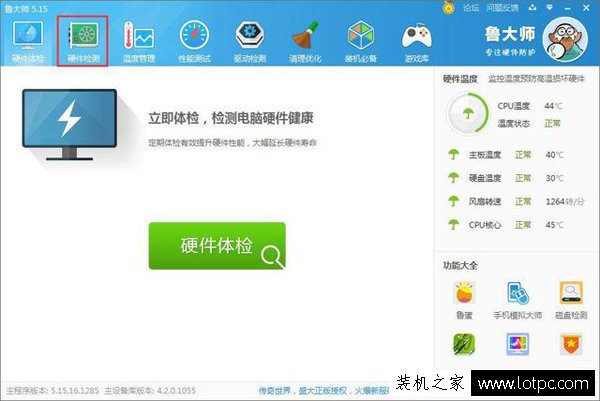This screenshot has width=600, height=401.
Task: Open the 硬件体检 toolbar tab
Action: [x=28, y=41]
